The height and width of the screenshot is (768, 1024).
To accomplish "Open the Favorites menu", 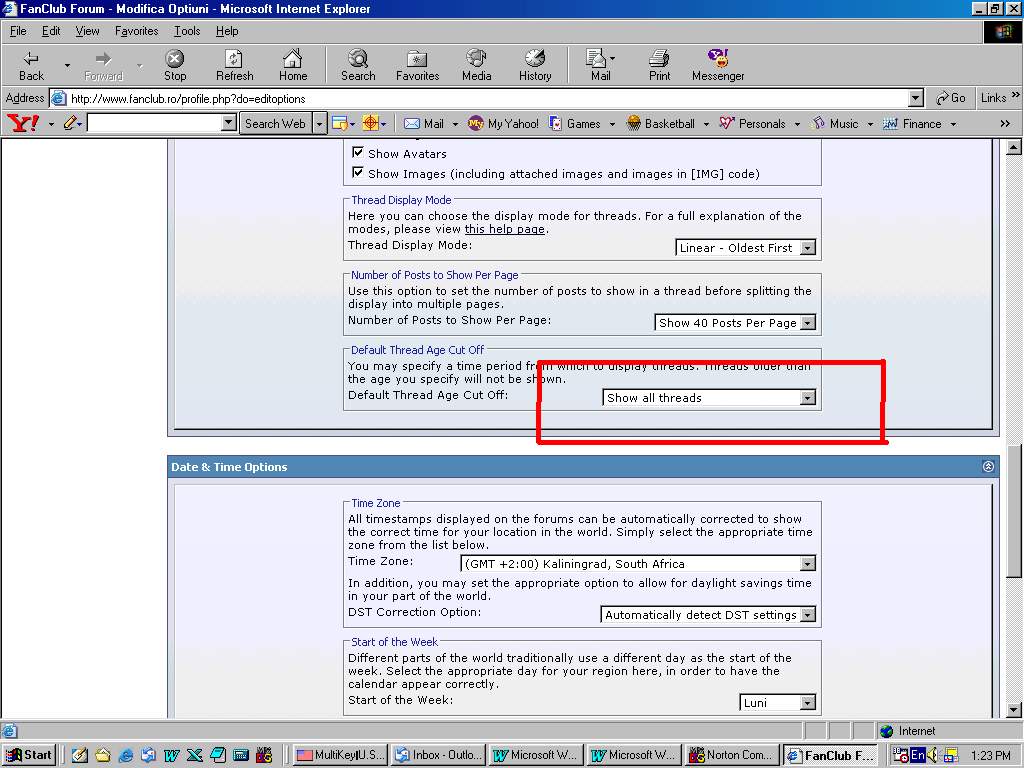I will tap(136, 31).
